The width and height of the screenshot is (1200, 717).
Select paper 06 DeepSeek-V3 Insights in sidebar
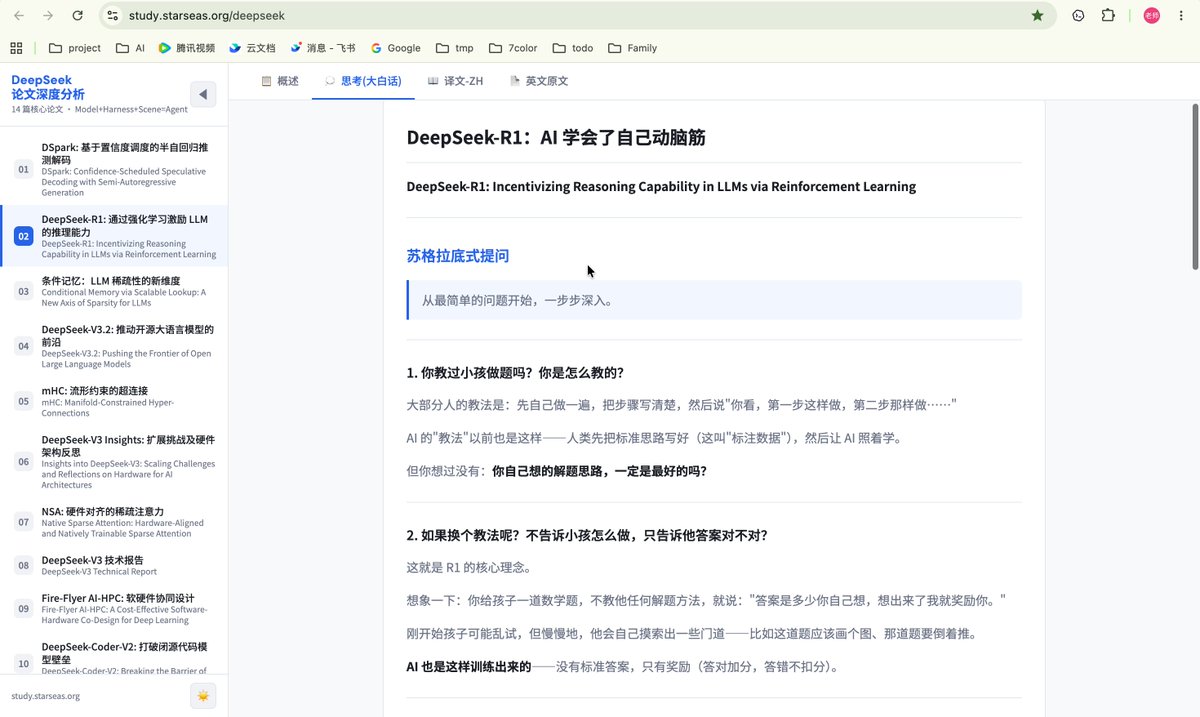point(114,462)
